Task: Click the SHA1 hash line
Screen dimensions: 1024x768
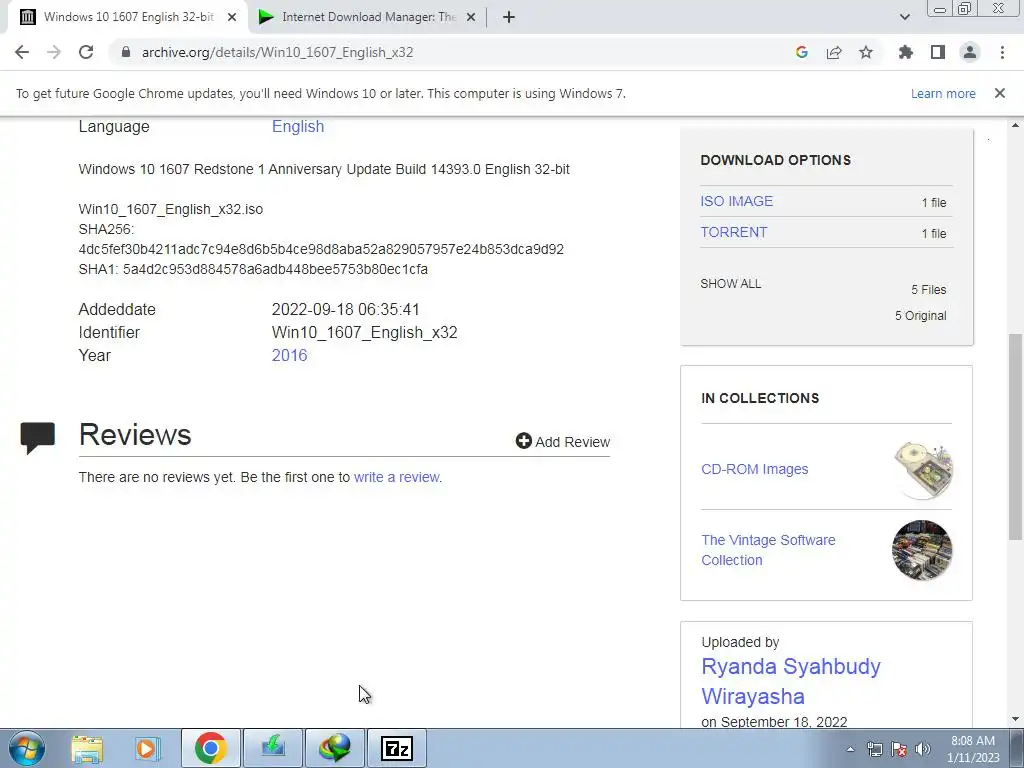Action: click(253, 269)
